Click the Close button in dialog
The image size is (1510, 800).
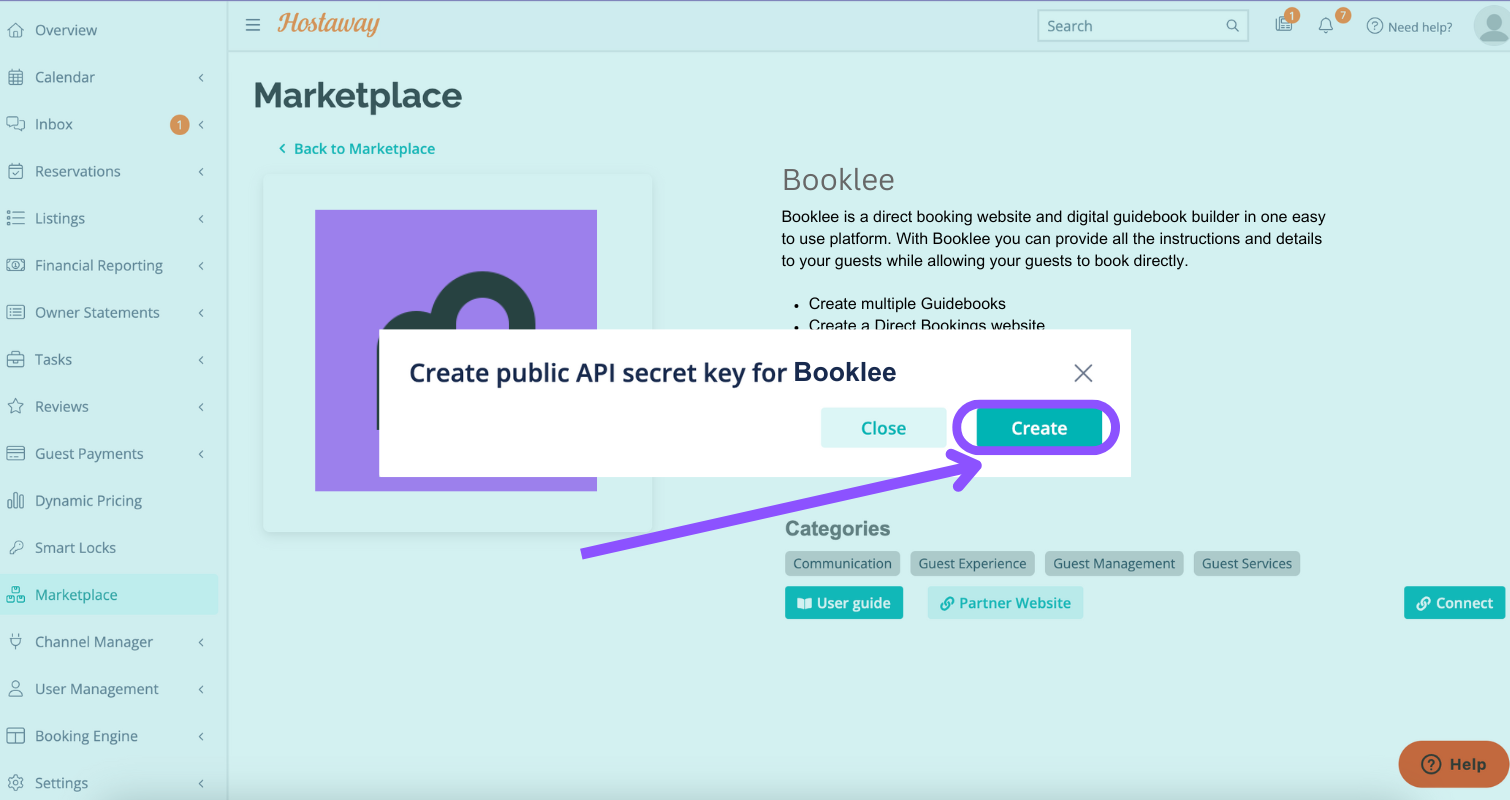(883, 428)
